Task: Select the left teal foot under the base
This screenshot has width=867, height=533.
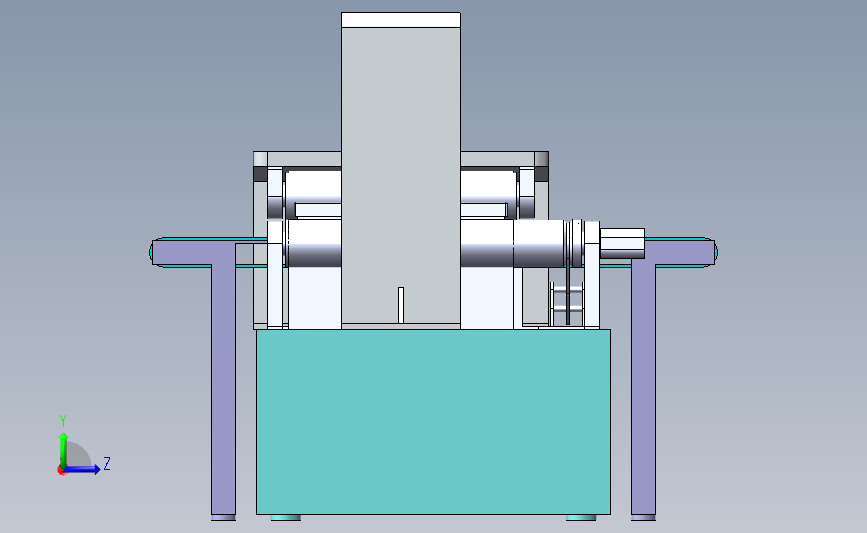Action: pyautogui.click(x=286, y=518)
